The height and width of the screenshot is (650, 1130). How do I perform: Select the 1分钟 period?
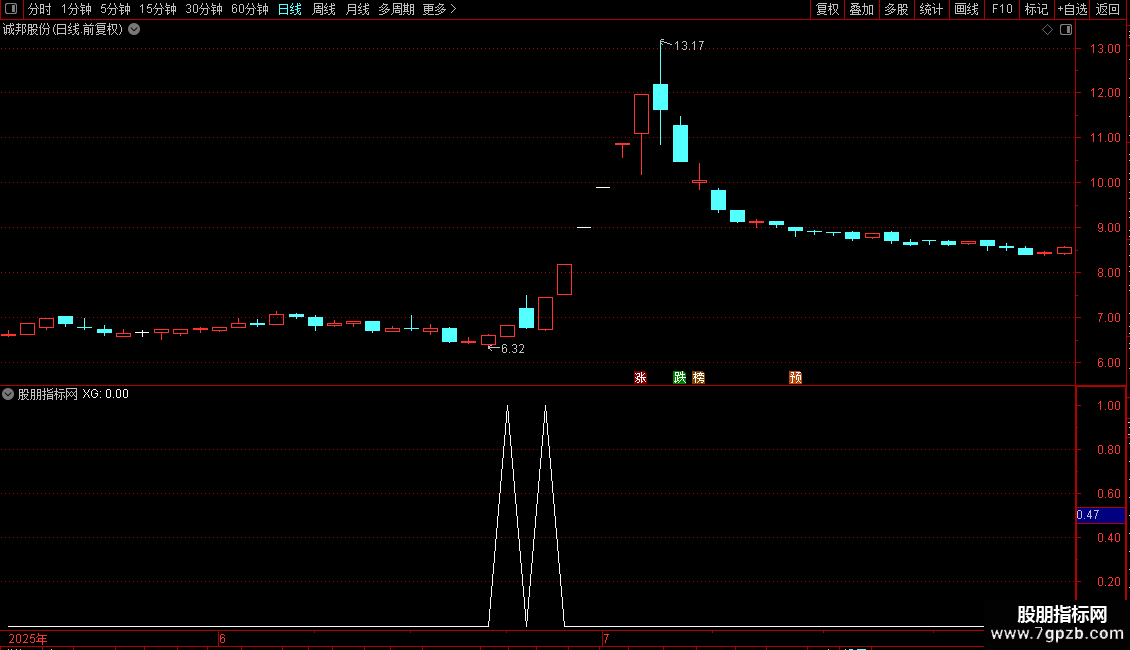[x=76, y=9]
